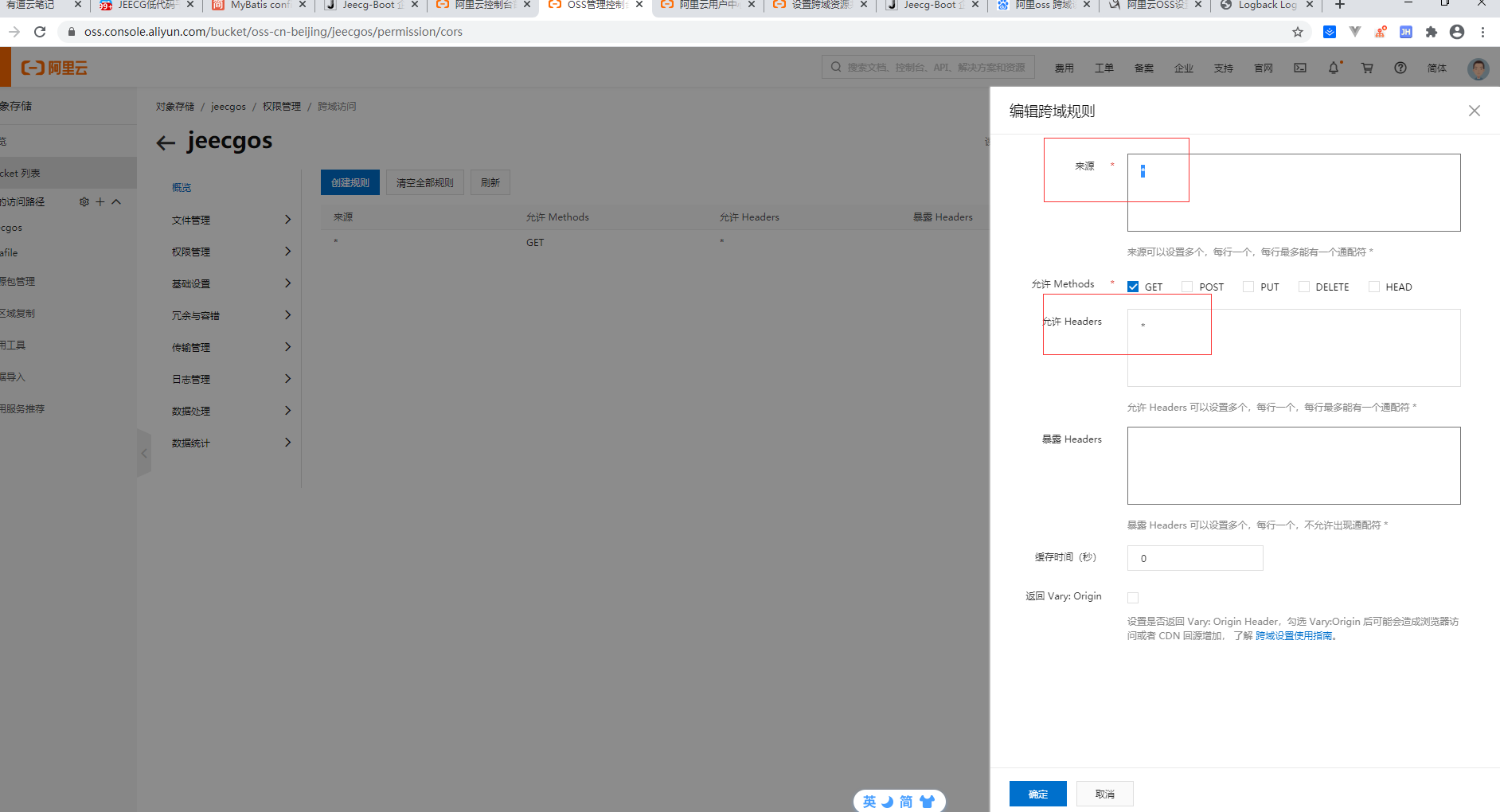Switch to the MyBatis browser tab
Screen dimensions: 1500x812
click(258, 6)
